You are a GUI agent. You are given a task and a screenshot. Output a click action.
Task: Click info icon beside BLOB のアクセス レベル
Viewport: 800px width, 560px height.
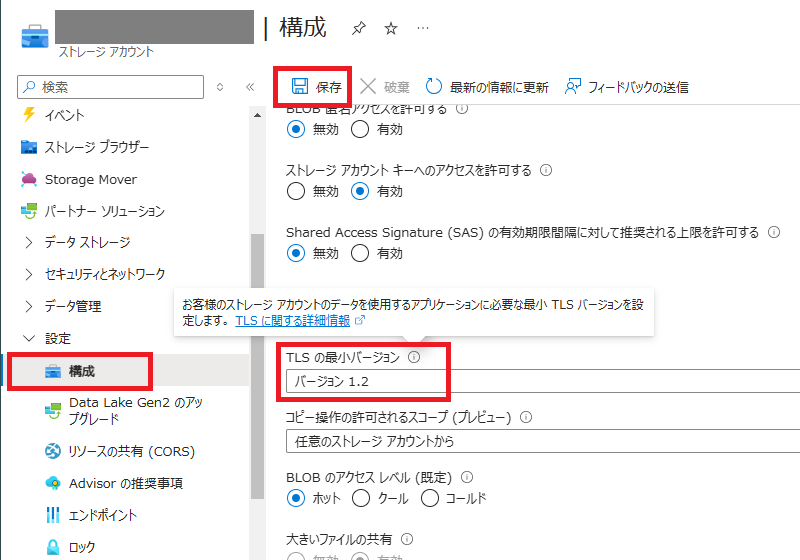[x=467, y=477]
